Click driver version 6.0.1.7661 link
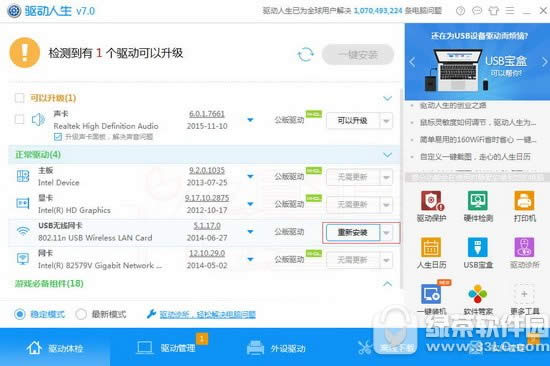 pos(207,114)
